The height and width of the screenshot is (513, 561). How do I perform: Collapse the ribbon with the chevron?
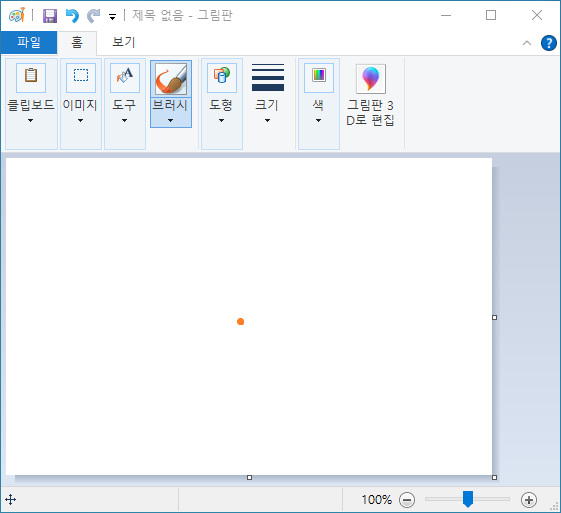click(x=527, y=43)
